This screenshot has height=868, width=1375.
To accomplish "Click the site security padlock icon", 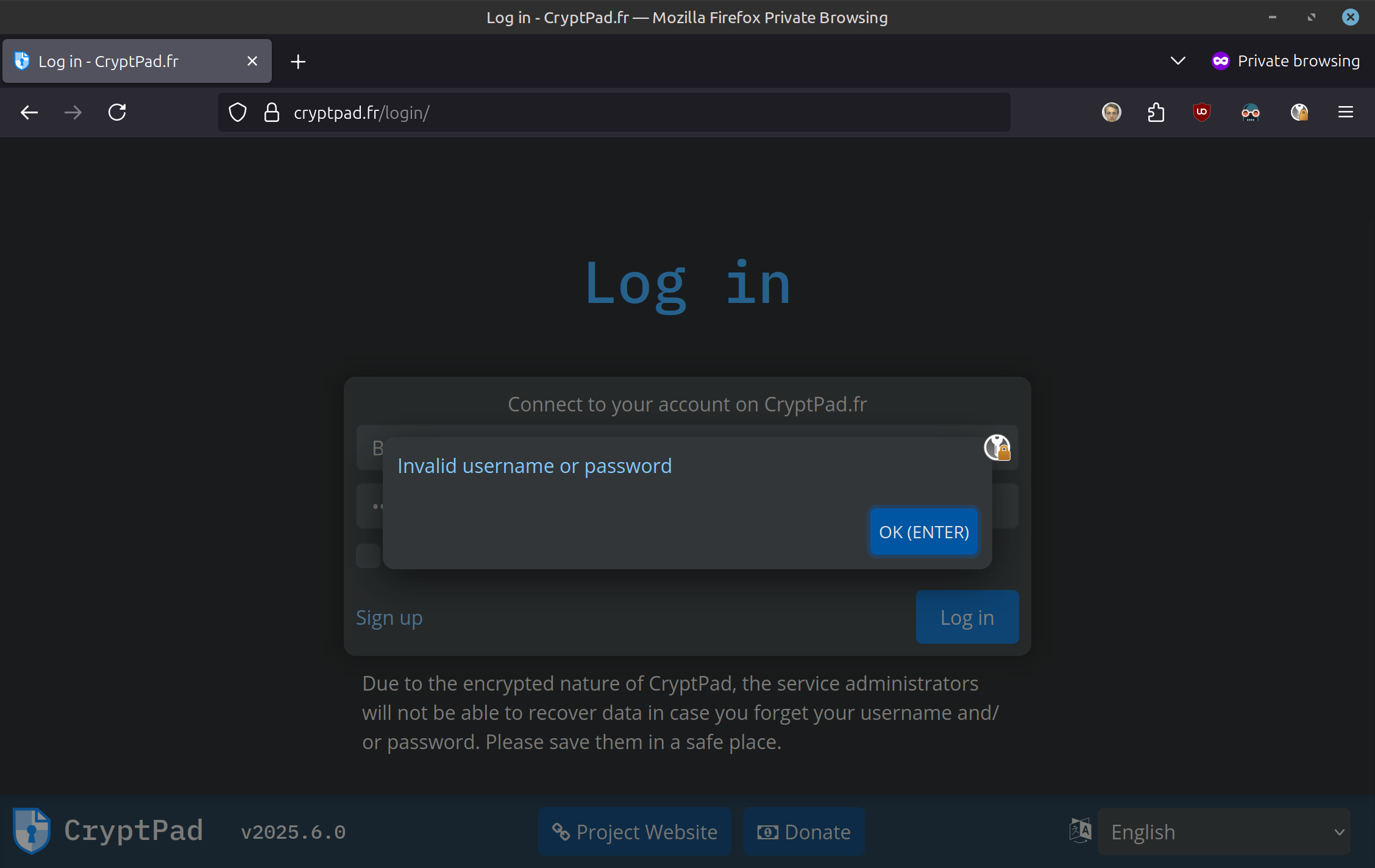I will pos(272,113).
